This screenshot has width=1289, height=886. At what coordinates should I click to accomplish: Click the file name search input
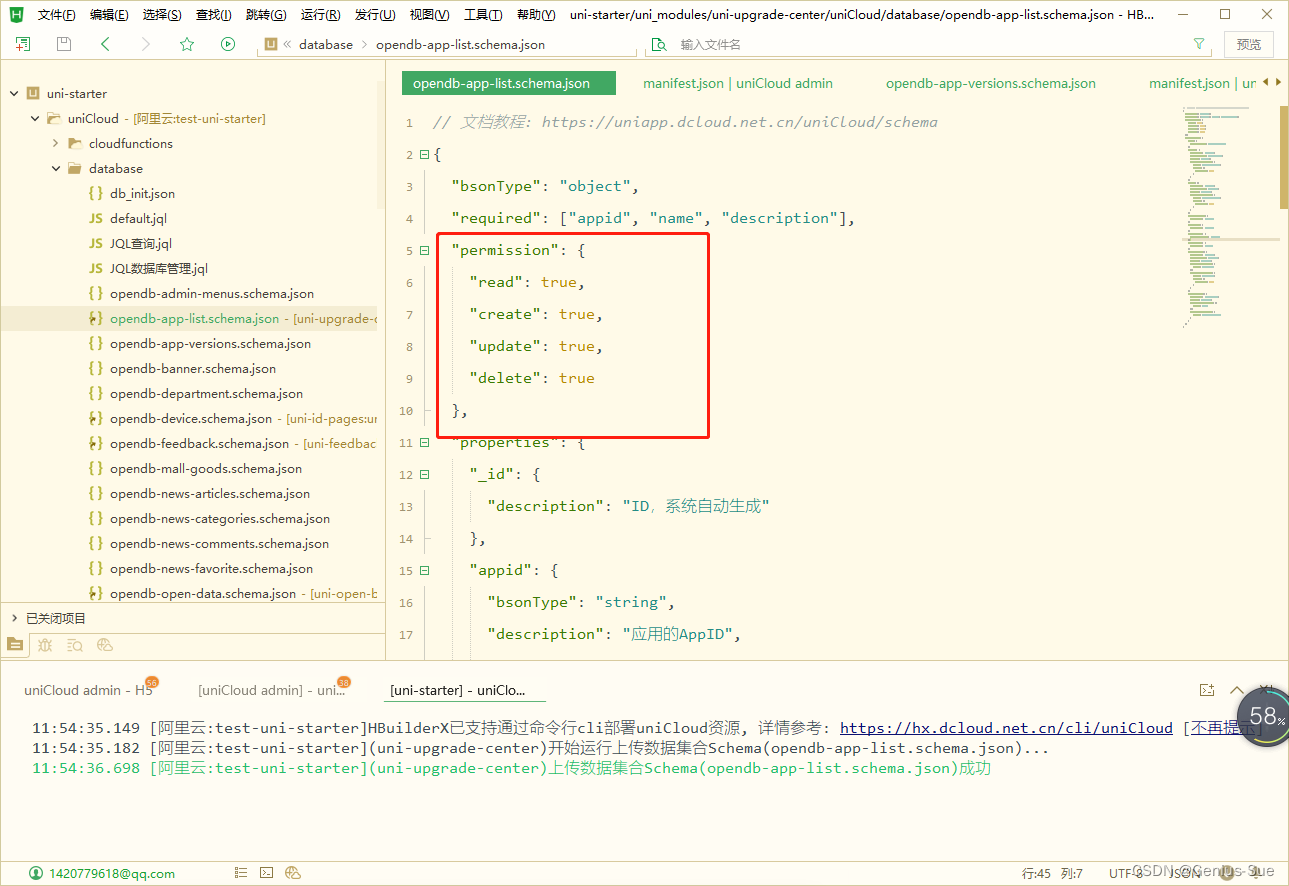click(x=930, y=45)
